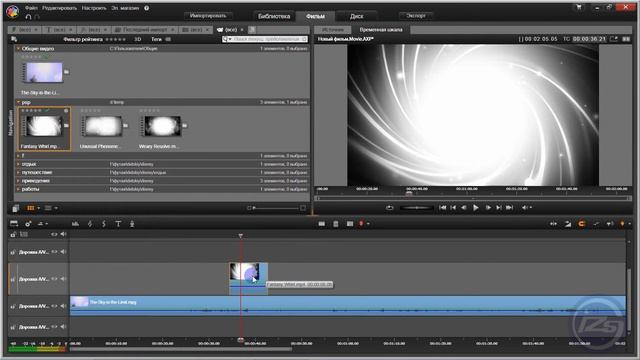Open the Edit (Редактировать) menu
The height and width of the screenshot is (360, 640).
[x=59, y=8]
